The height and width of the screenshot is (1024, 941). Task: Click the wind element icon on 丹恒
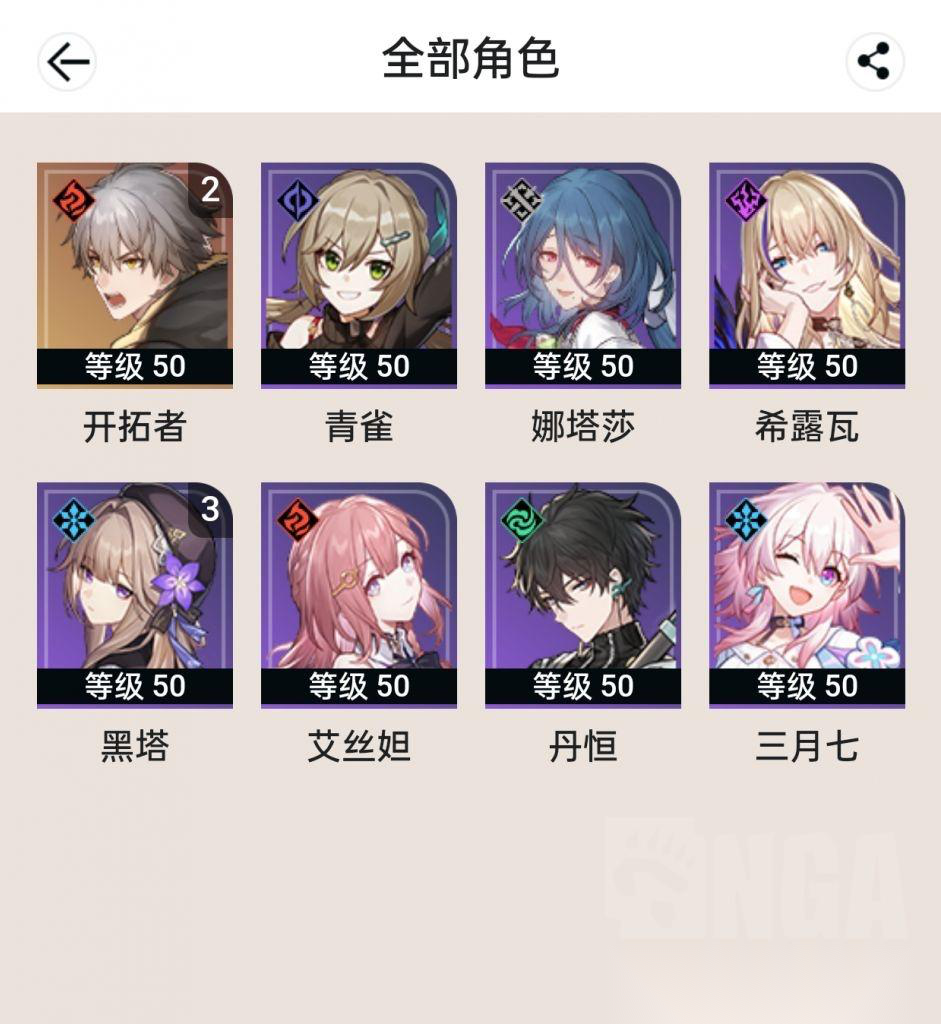coord(521,520)
